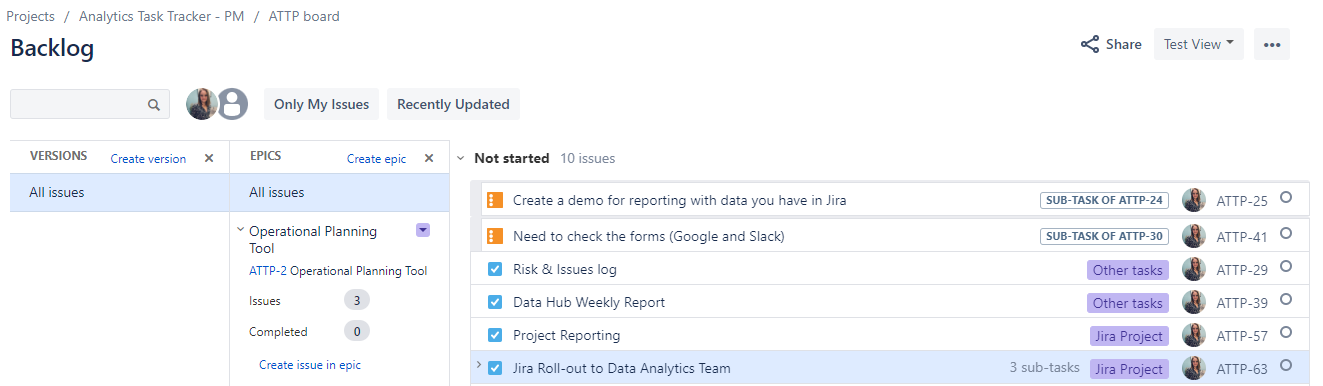Click the Create epic link

(x=376, y=159)
